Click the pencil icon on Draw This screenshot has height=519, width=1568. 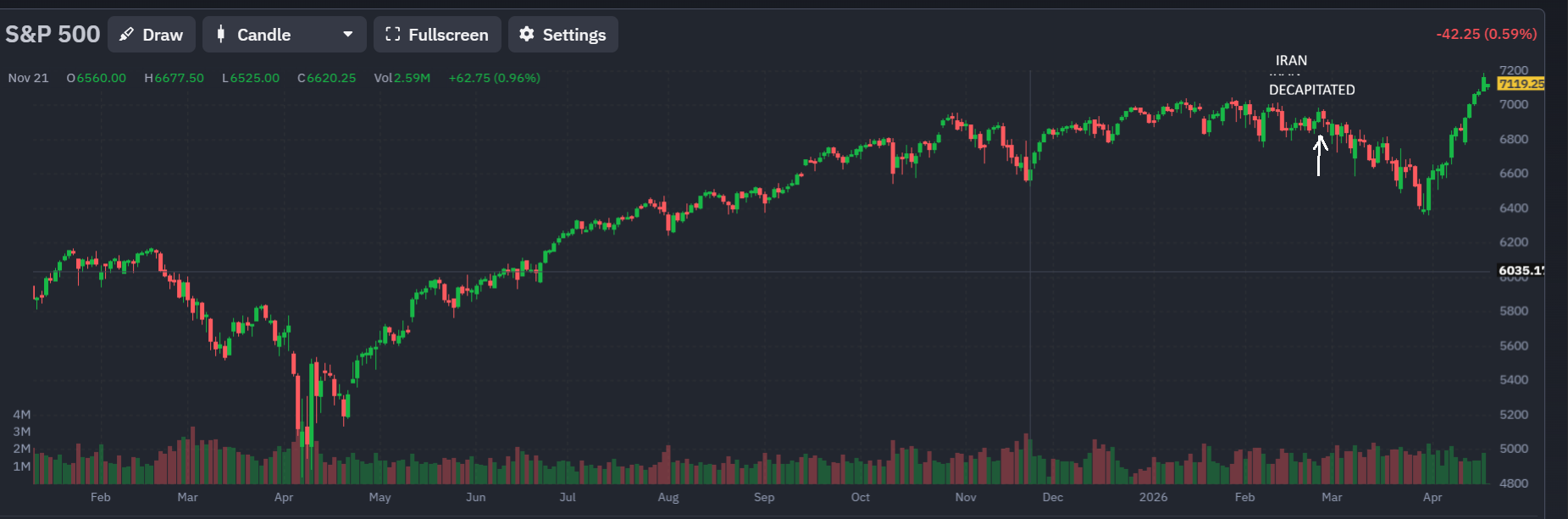(126, 35)
